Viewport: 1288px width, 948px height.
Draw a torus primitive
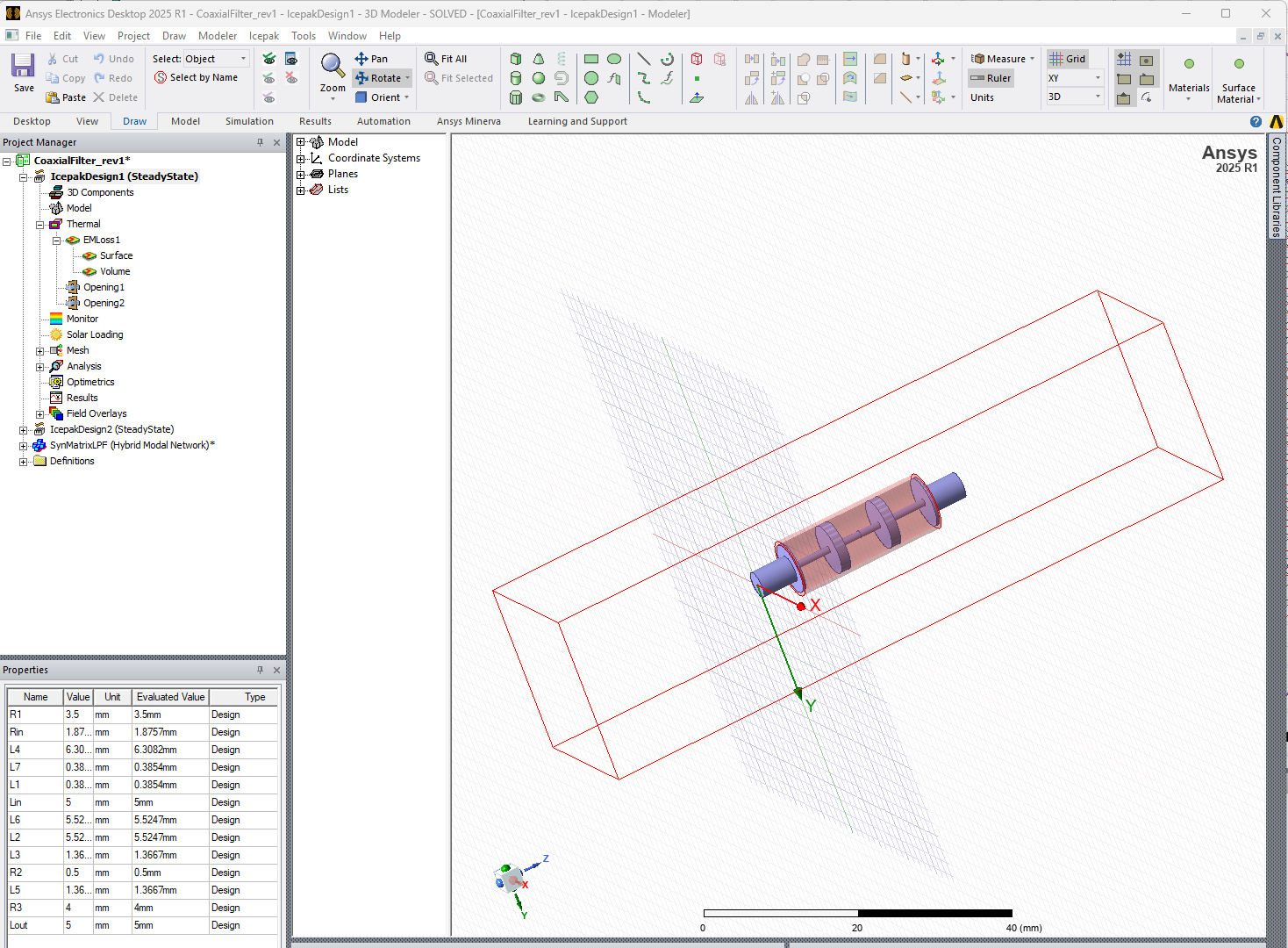(x=539, y=97)
